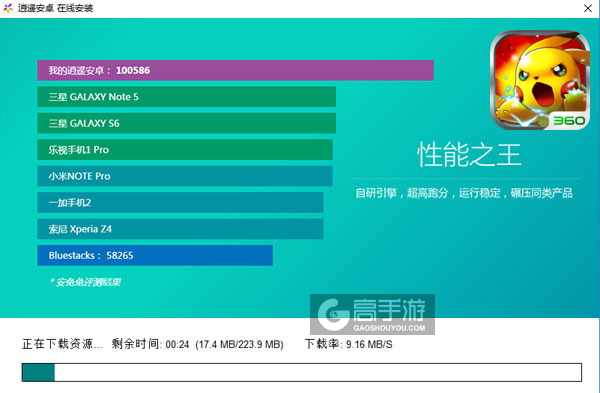Select the 小米NOTE Pro bar

click(x=185, y=176)
